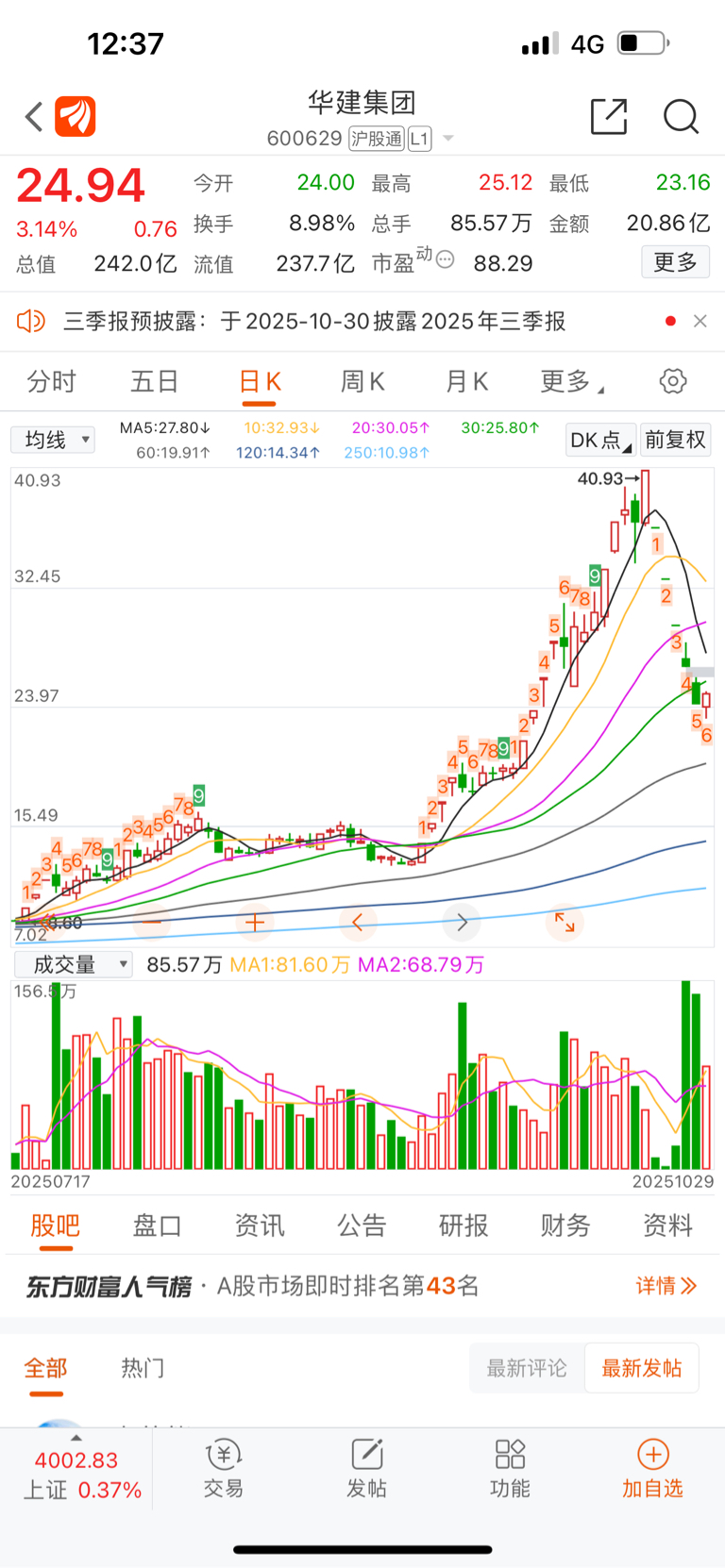Screen dimensions: 725x1568
Task: Tap the 发帖 compose post icon
Action: tap(366, 1469)
